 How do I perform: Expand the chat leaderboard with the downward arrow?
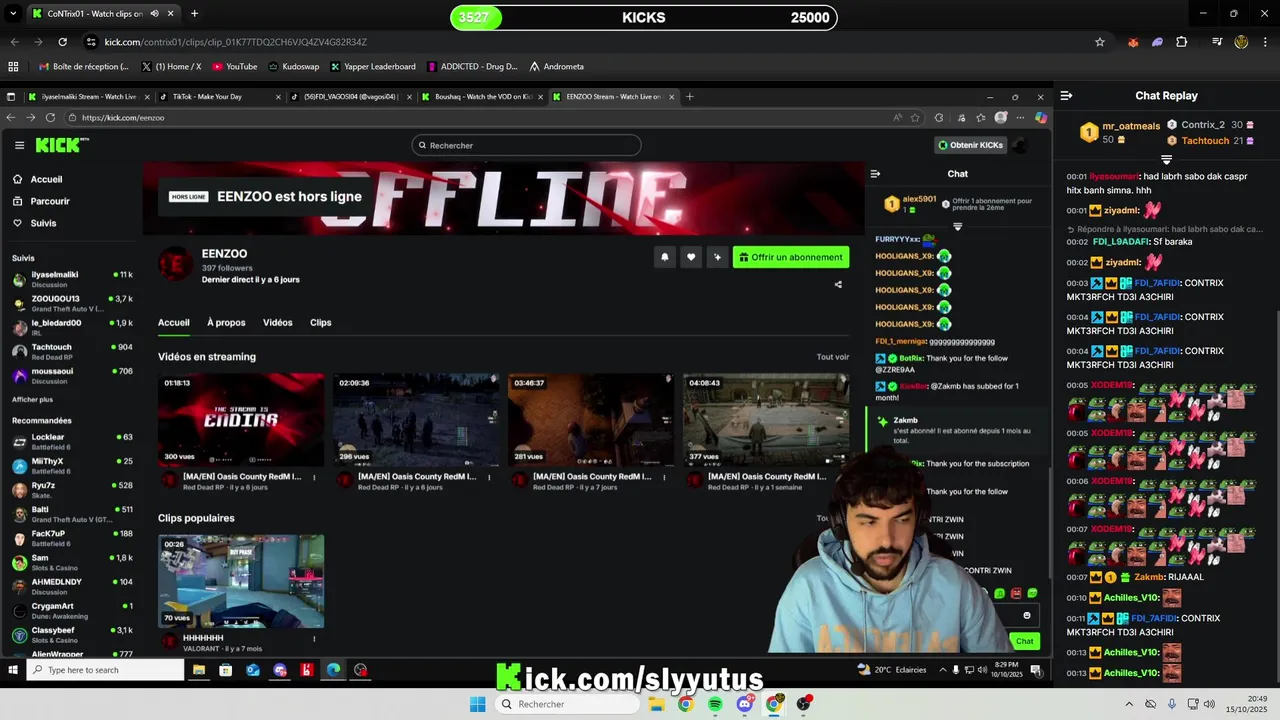coord(957,227)
